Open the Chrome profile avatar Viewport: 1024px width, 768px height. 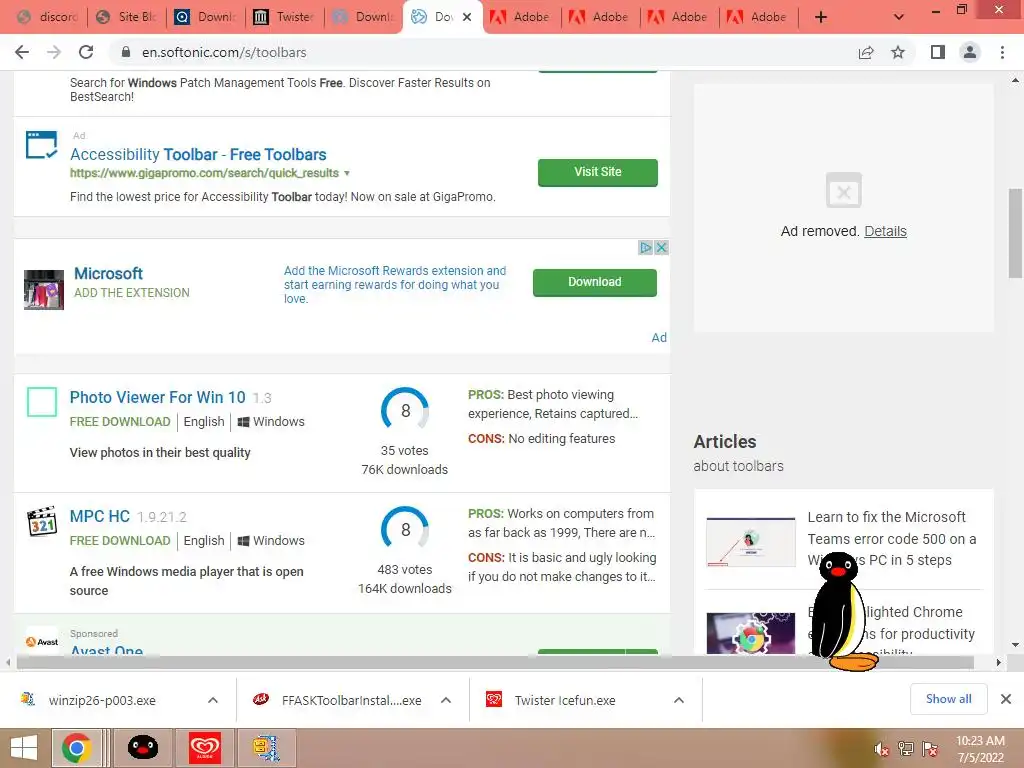tap(970, 52)
